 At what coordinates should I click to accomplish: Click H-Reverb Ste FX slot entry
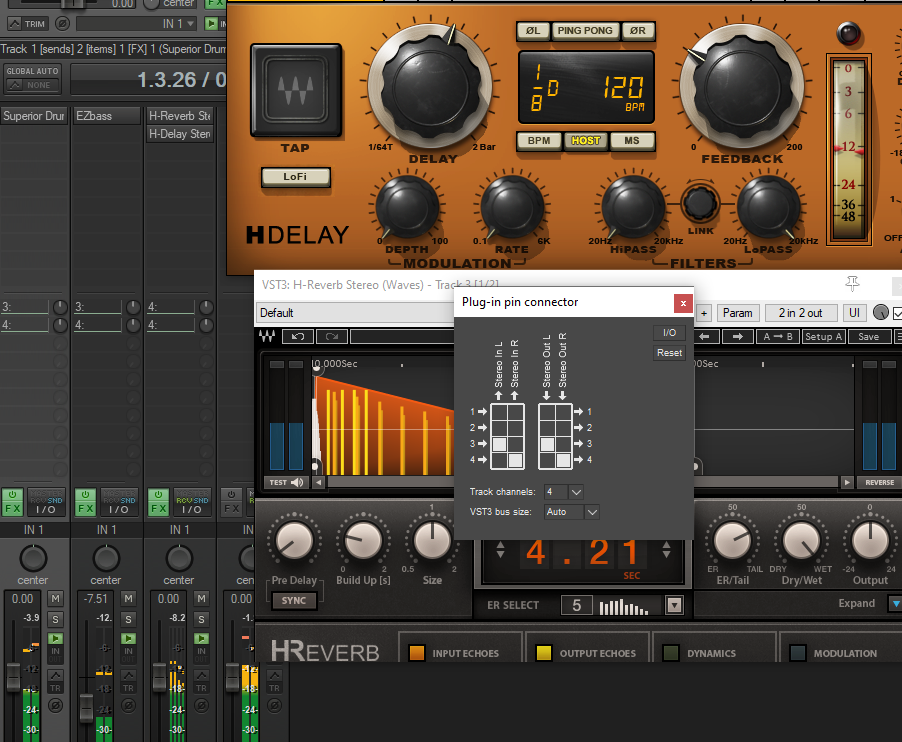click(x=179, y=116)
